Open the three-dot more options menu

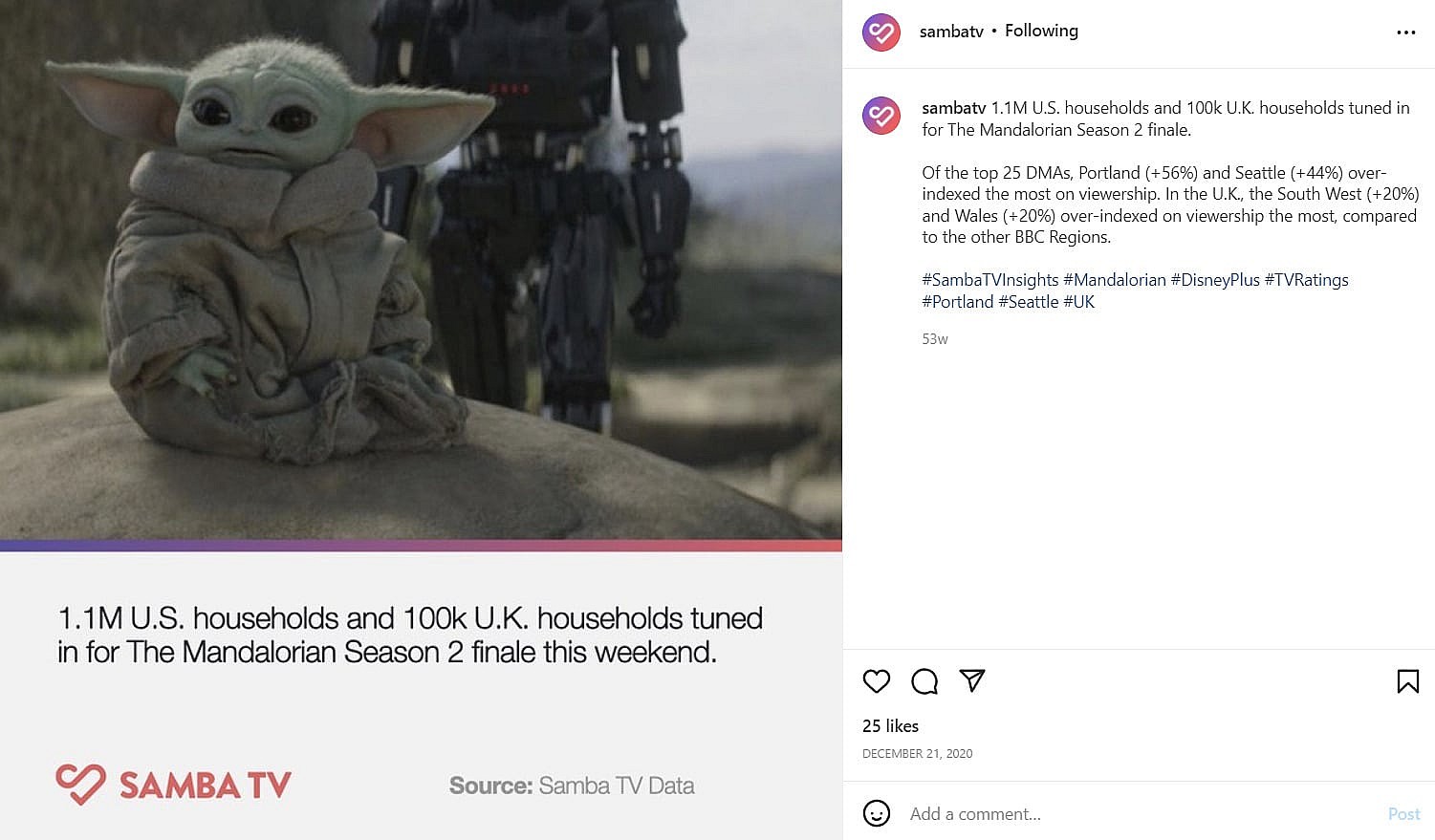click(1405, 32)
